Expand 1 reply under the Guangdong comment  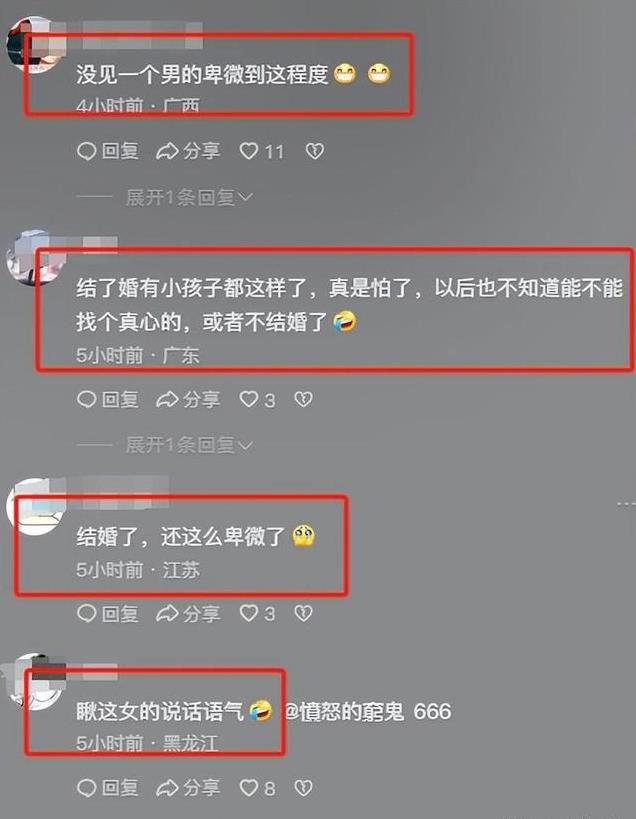pyautogui.click(x=190, y=445)
